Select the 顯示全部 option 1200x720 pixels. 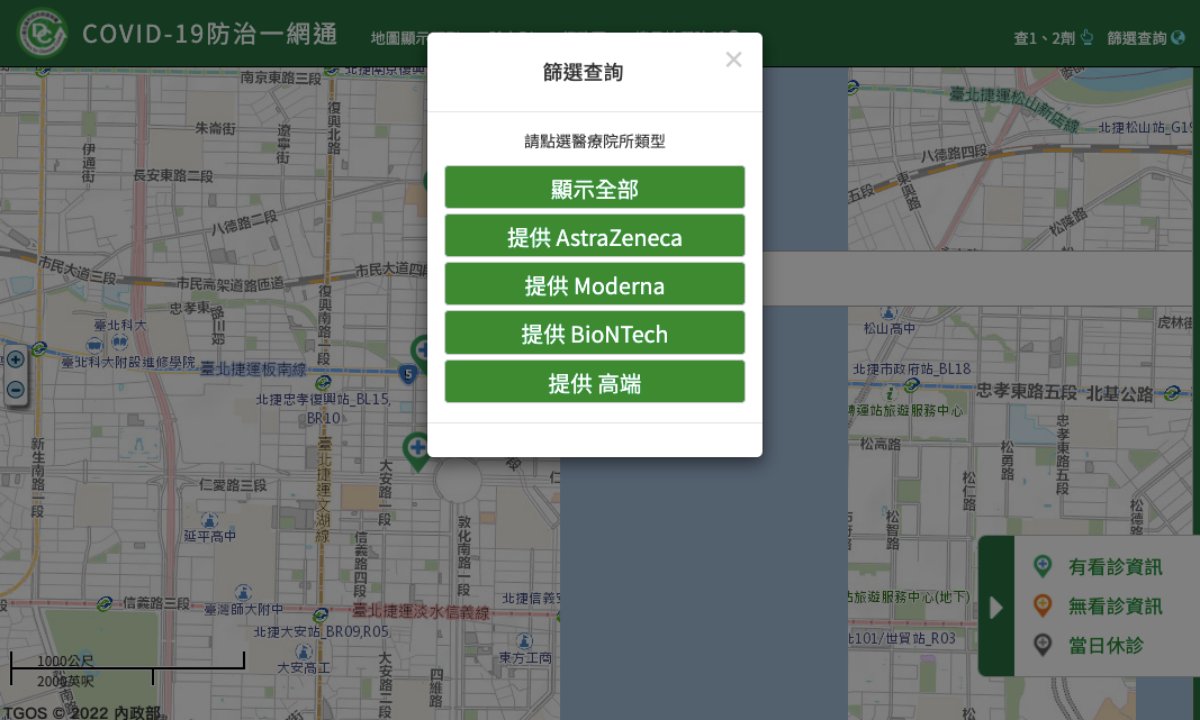594,188
